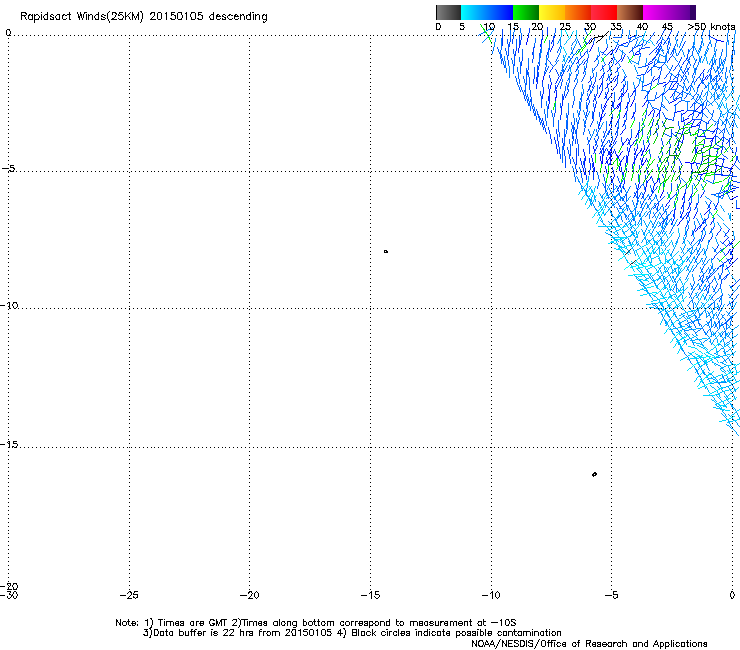This screenshot has height=650, width=740.
Task: Select the orange 25-30 knots color swatch
Action: point(578,12)
